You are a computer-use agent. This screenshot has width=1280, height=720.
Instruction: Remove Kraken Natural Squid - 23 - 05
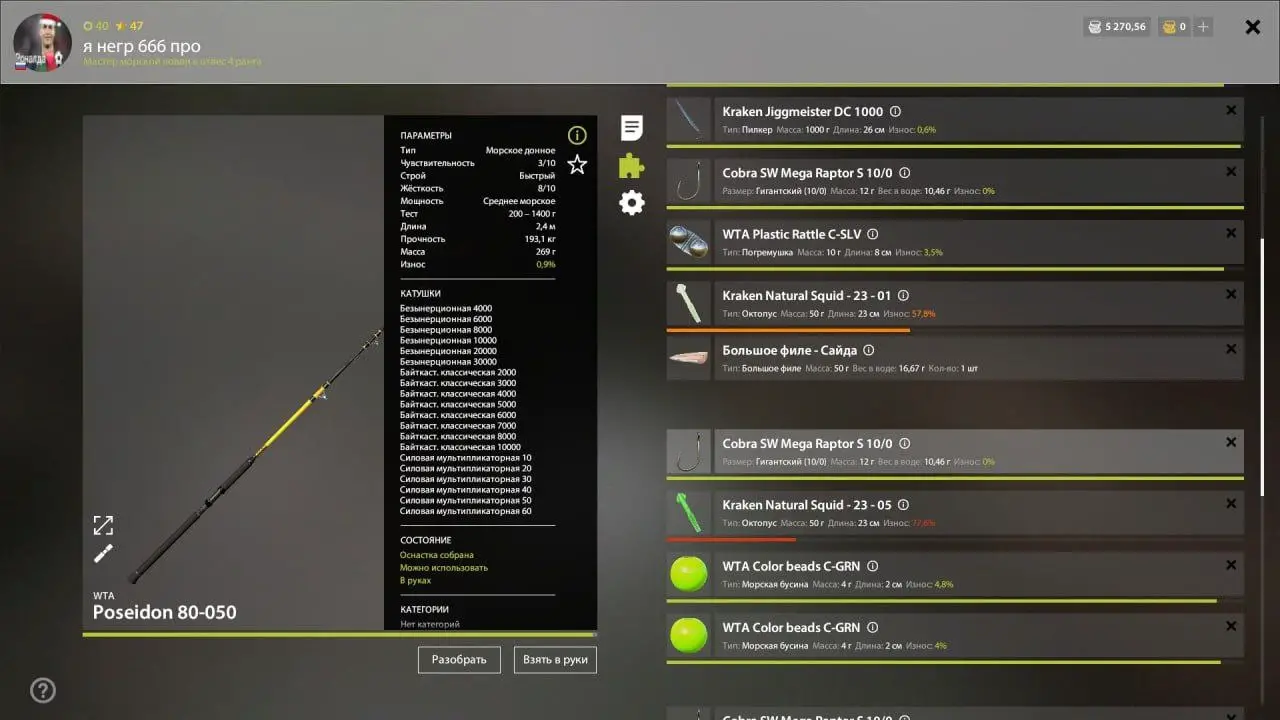(1231, 503)
